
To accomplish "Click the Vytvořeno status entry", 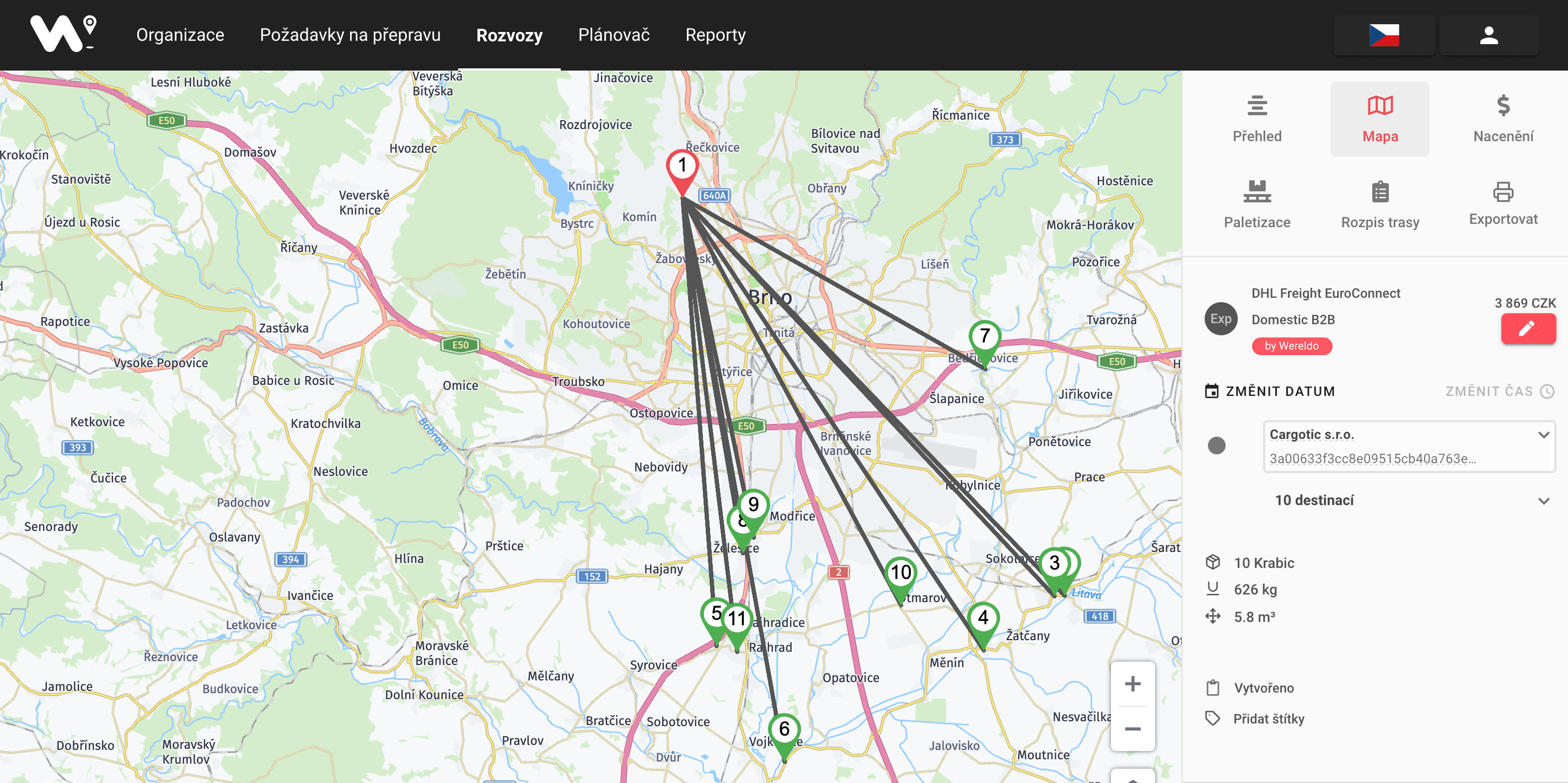I will pyautogui.click(x=1264, y=688).
